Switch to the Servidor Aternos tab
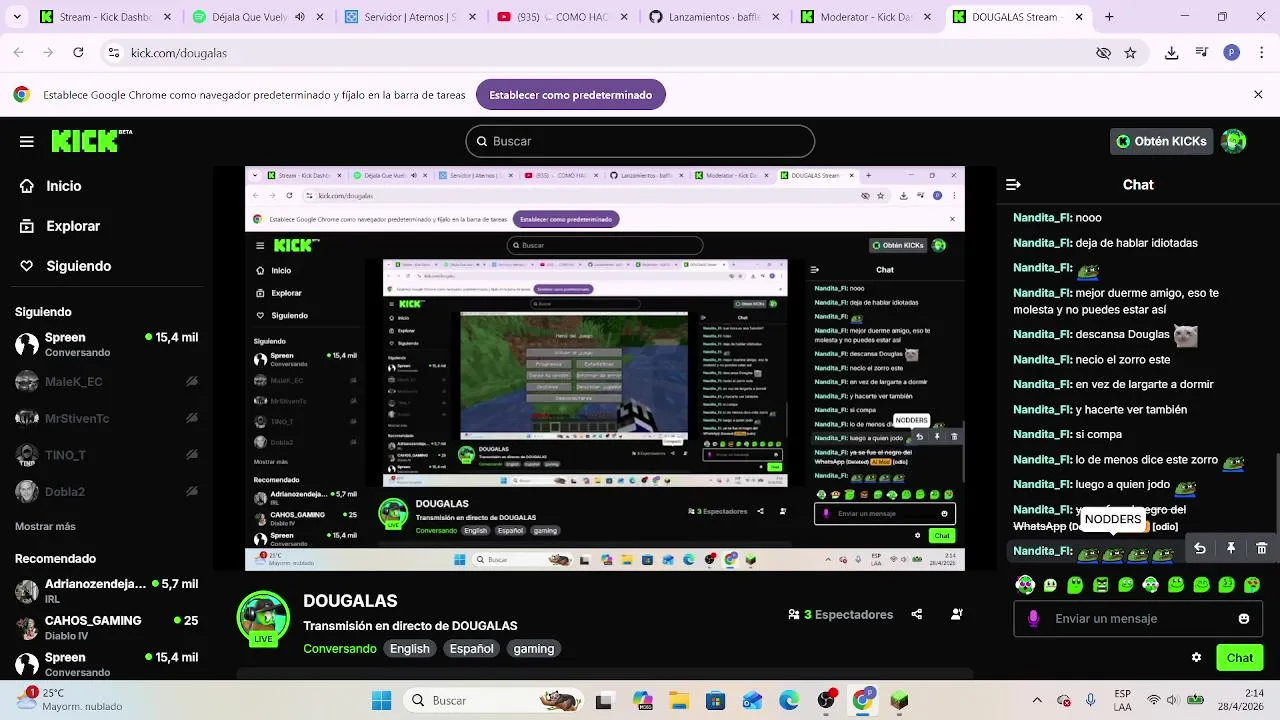This screenshot has width=1280, height=720. [409, 17]
